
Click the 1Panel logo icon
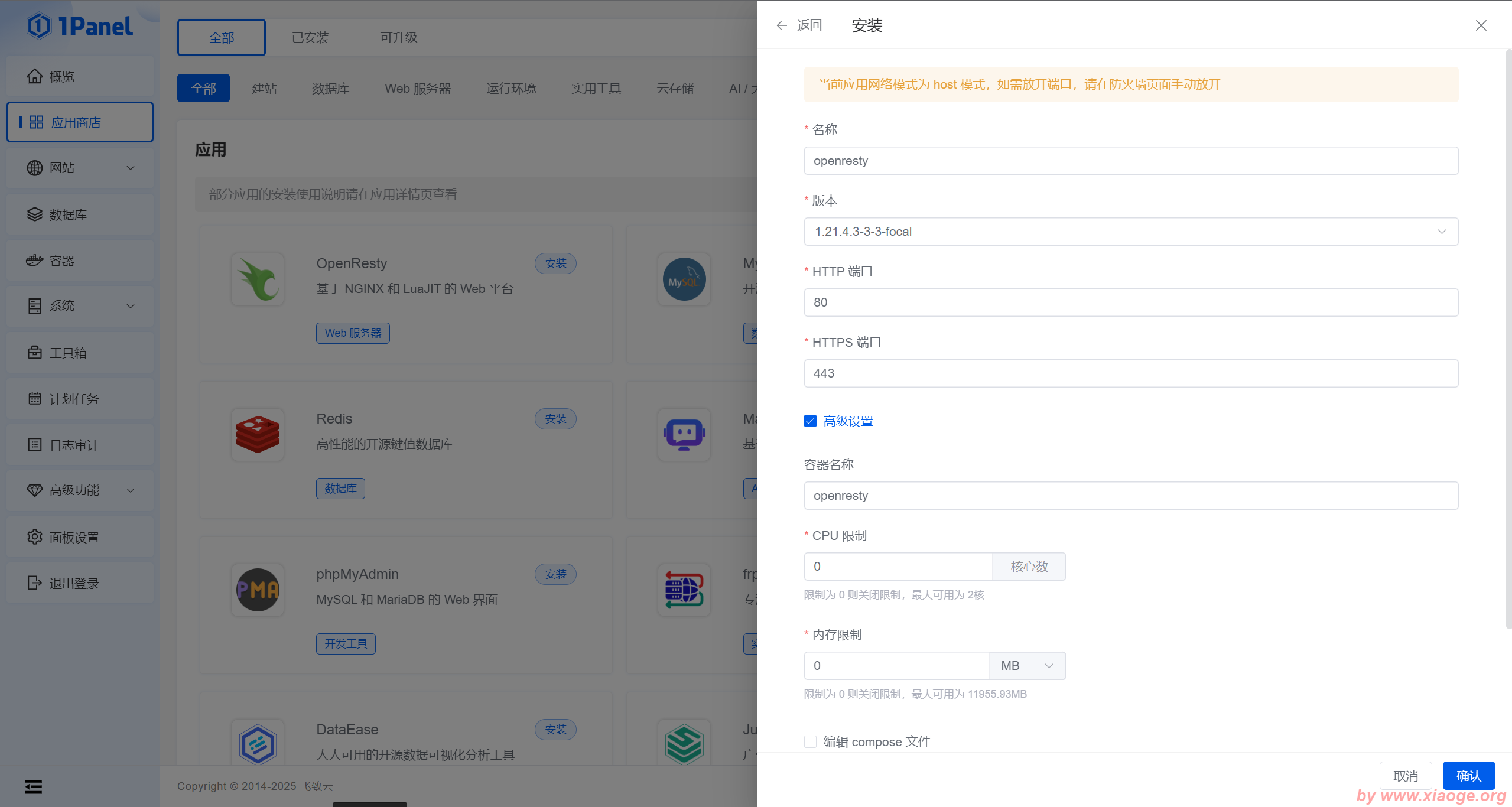pos(39,26)
